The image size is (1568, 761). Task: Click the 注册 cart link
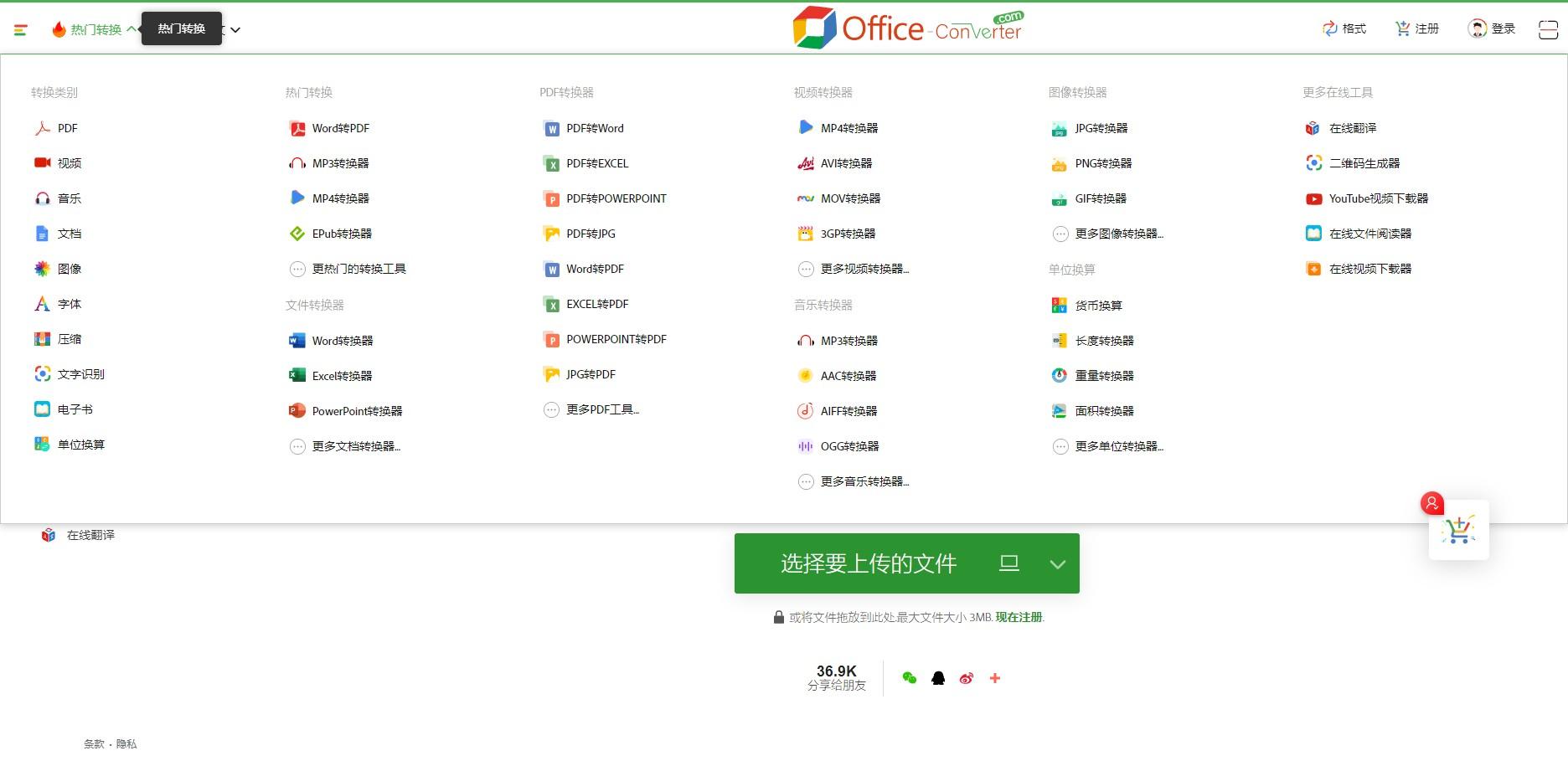tap(1417, 28)
